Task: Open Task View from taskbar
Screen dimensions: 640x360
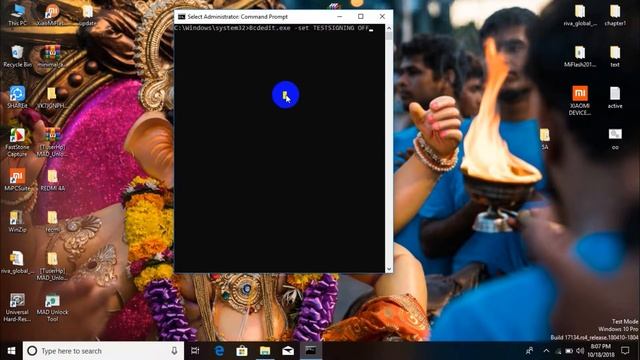Action: [x=195, y=351]
